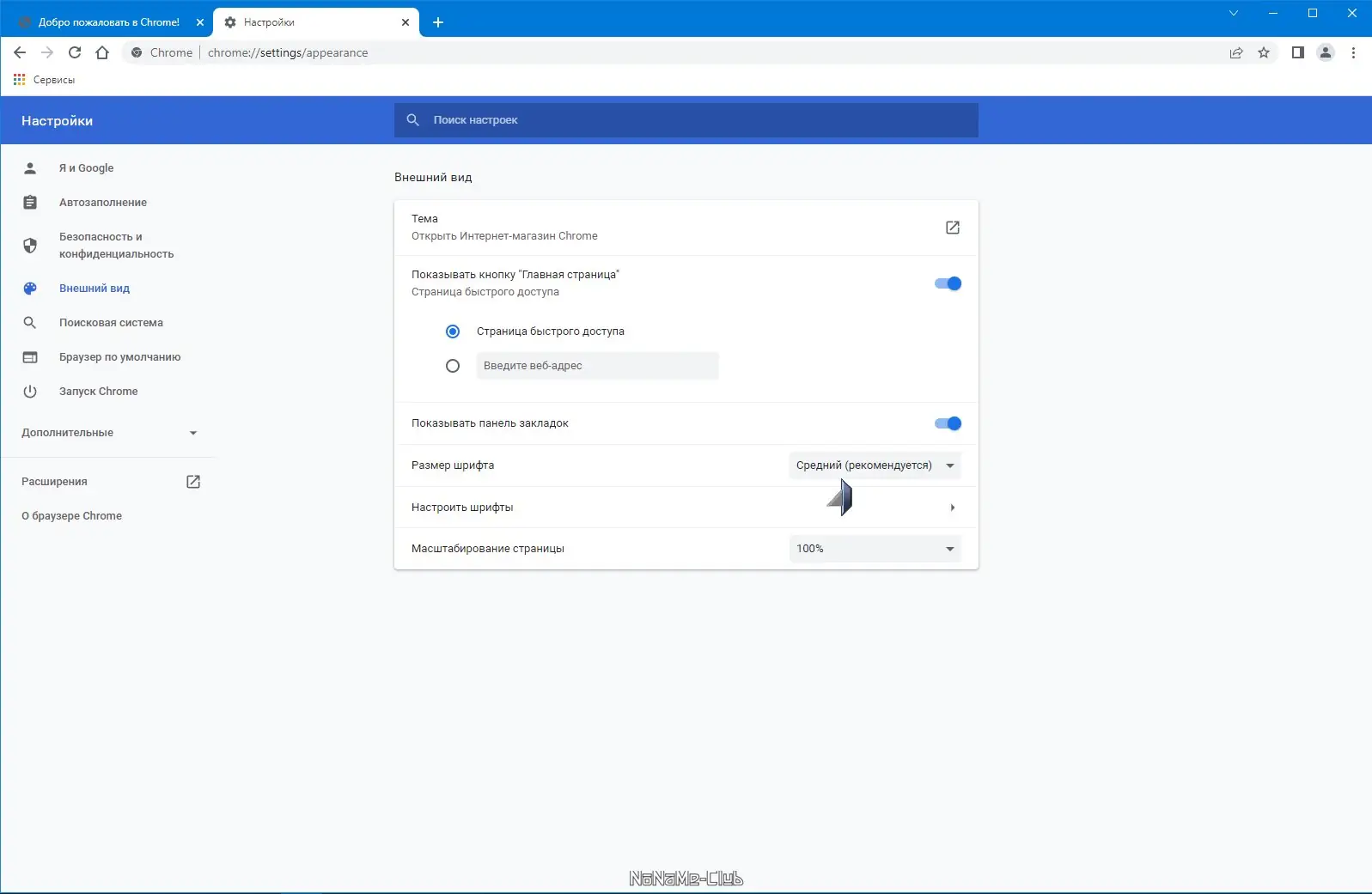Click the search magnifier icon in settings
The width and height of the screenshot is (1372, 894).
tap(413, 120)
